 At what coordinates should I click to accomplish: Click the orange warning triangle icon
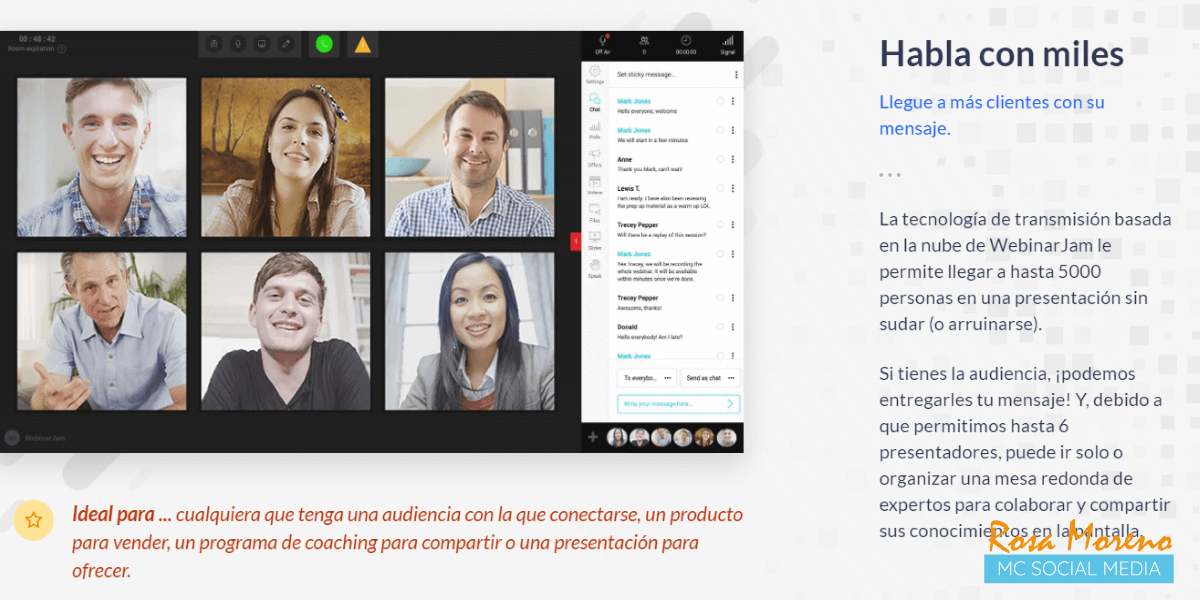(362, 44)
